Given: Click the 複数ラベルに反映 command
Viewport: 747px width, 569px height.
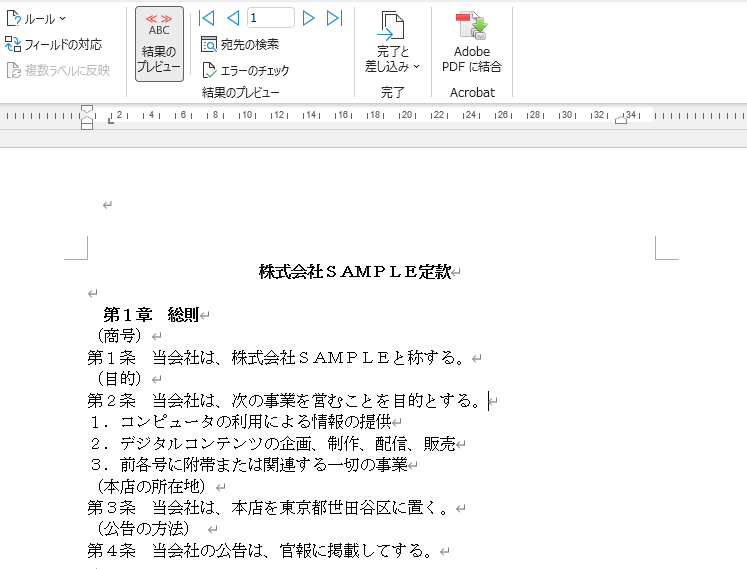Looking at the screenshot, I should pyautogui.click(x=58, y=71).
